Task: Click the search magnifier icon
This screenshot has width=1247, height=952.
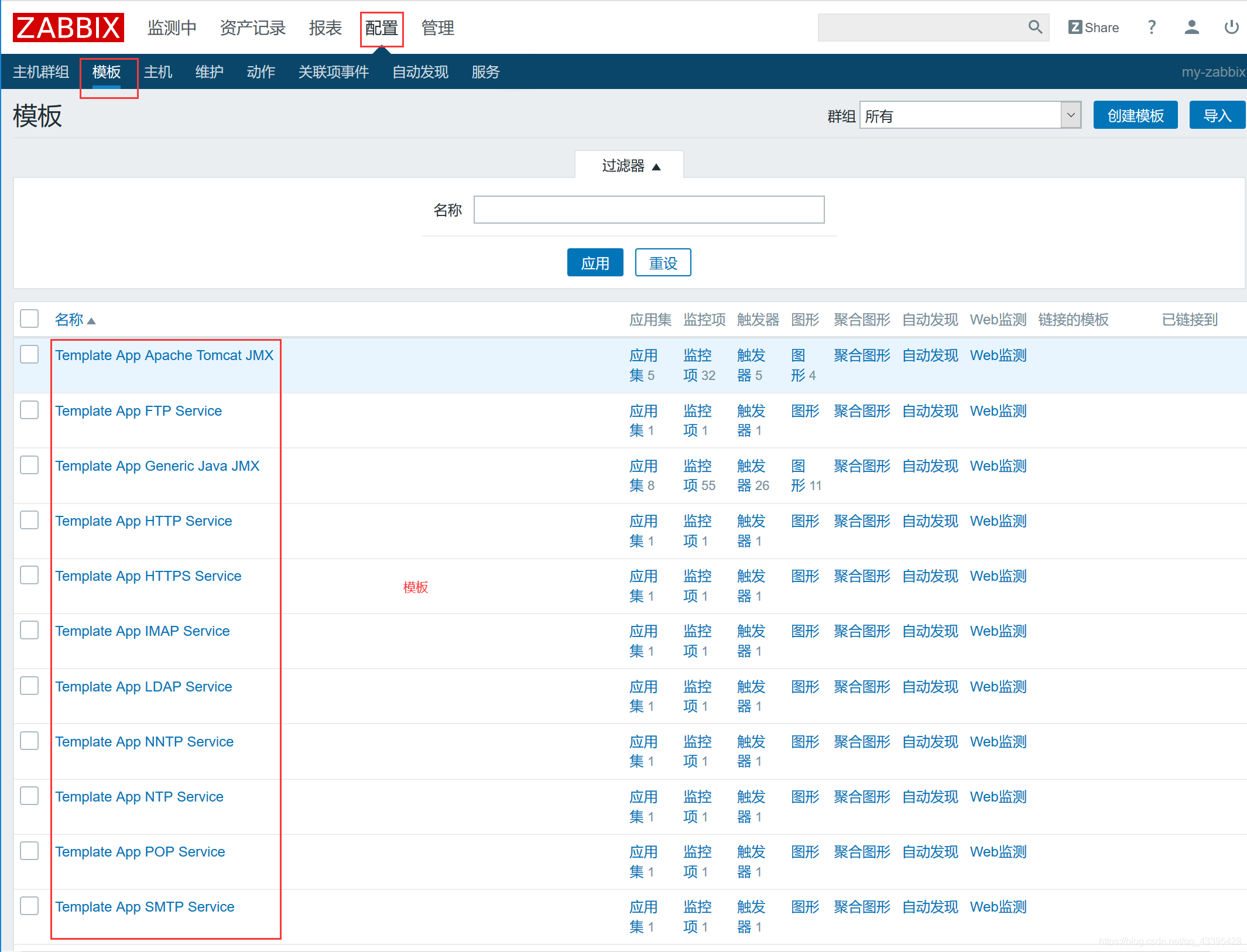Action: point(1035,27)
